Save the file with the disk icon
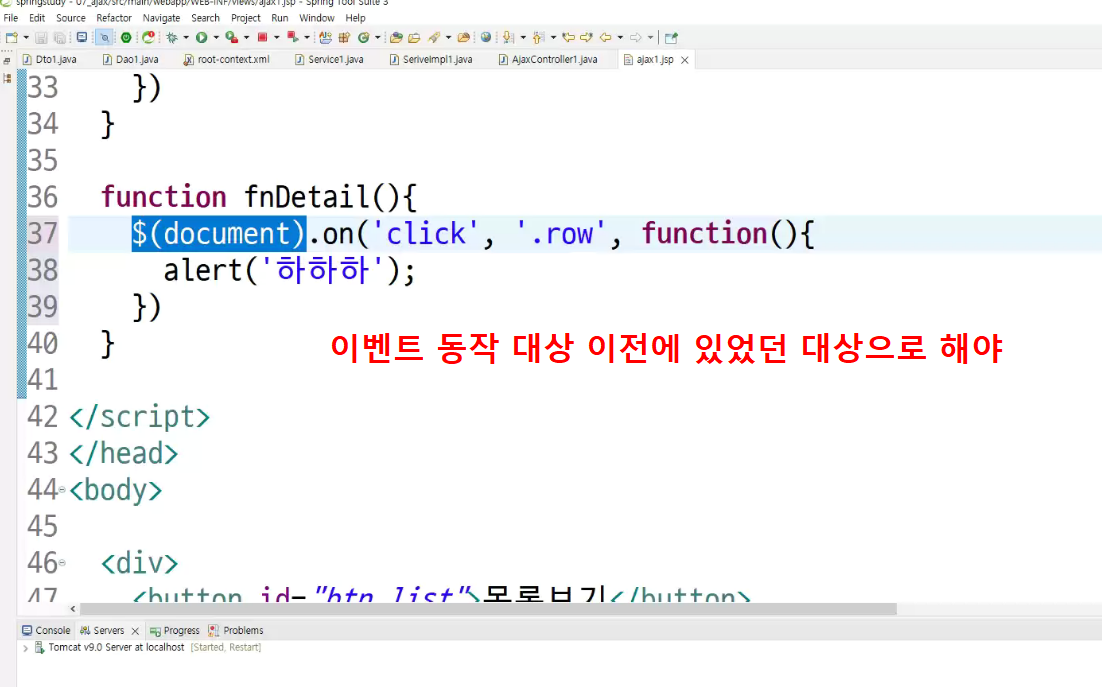 click(41, 37)
